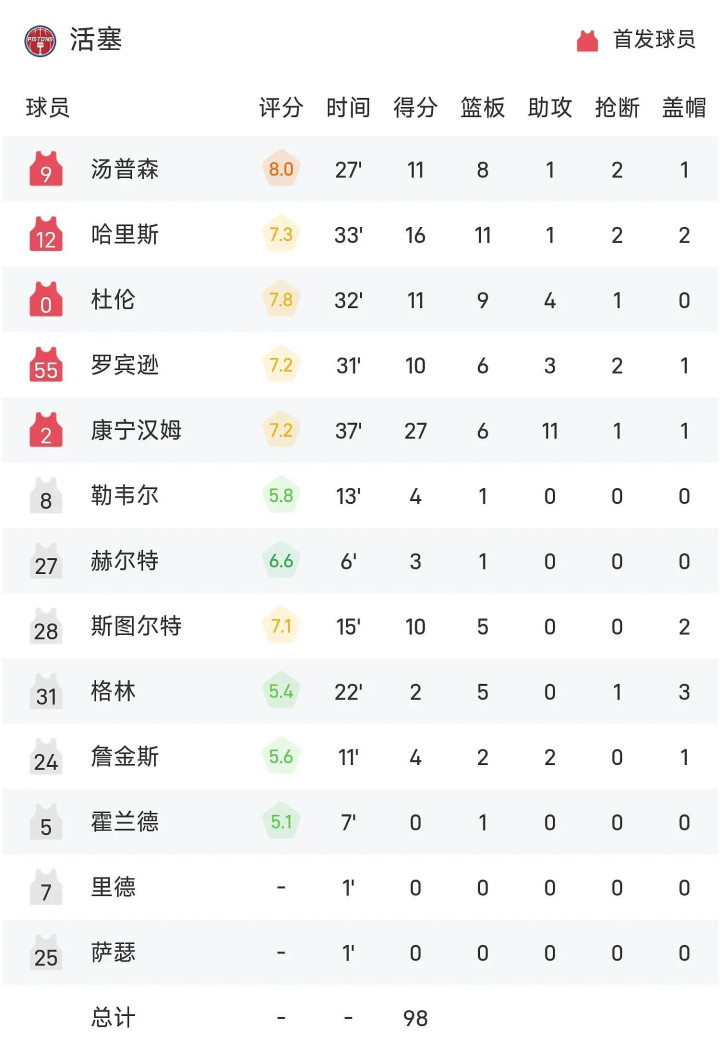Click the red starter jersey legend icon
720x1052 pixels.
tap(587, 41)
